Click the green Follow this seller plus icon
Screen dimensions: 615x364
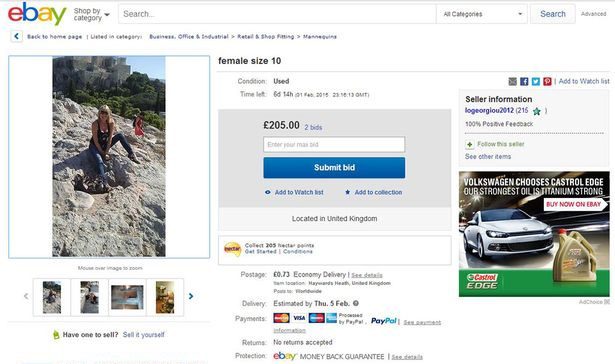(x=469, y=144)
